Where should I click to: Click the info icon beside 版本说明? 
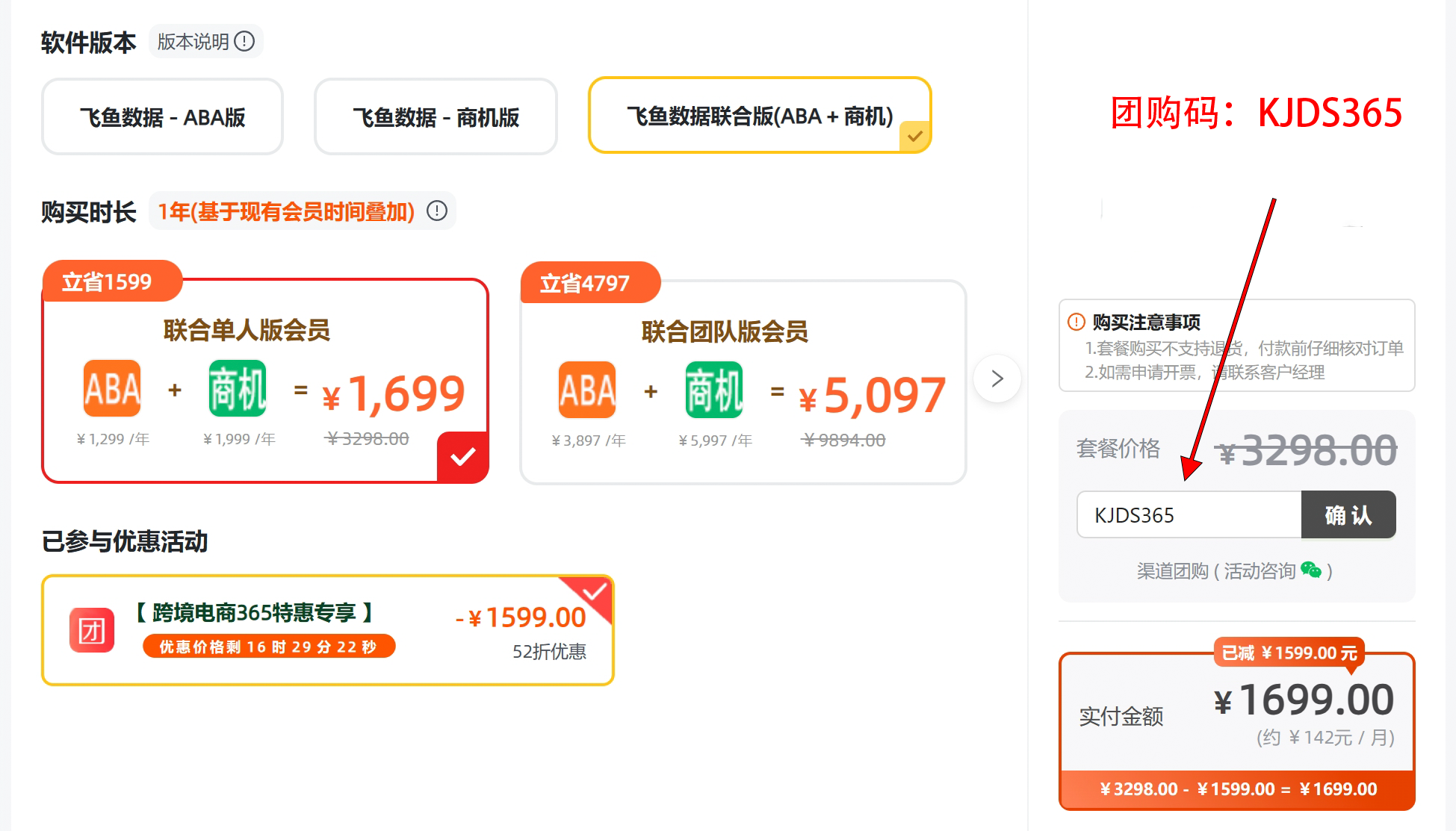(244, 41)
